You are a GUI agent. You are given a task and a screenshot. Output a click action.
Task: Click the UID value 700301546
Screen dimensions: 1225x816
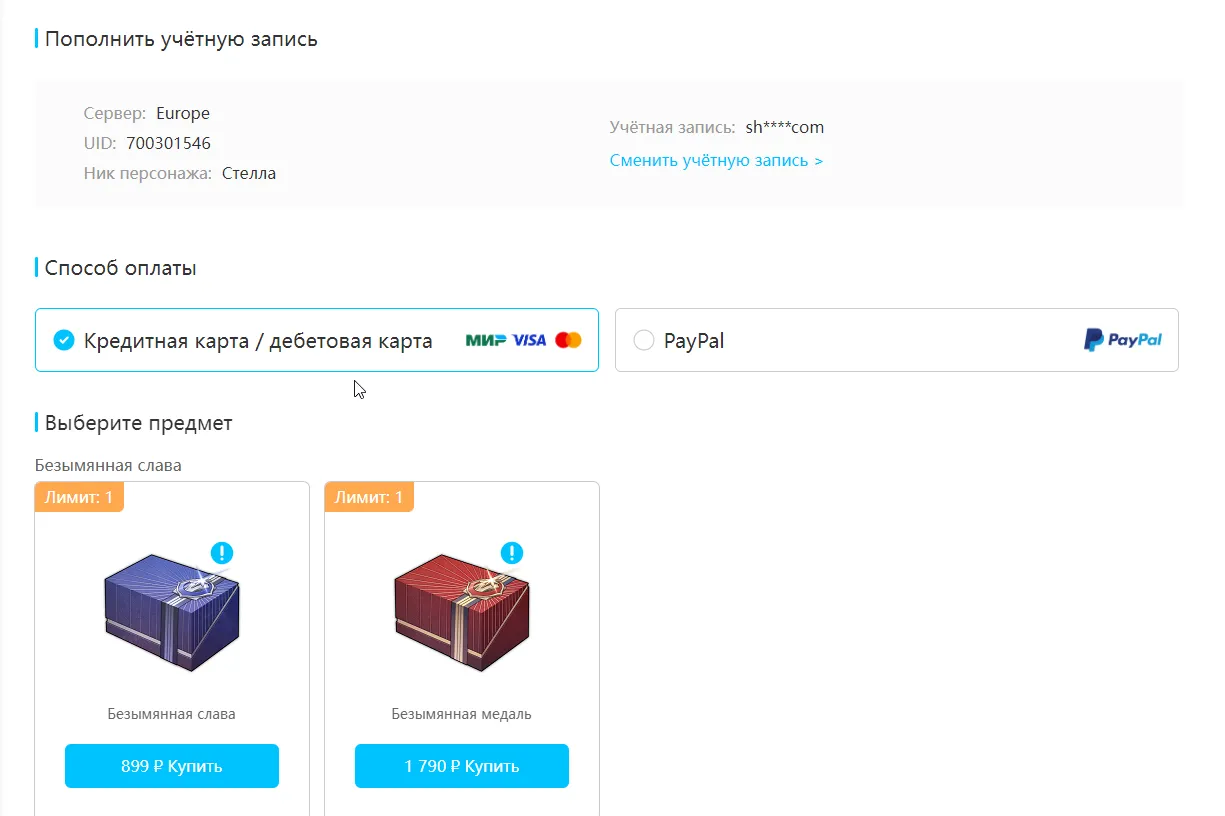tap(168, 143)
